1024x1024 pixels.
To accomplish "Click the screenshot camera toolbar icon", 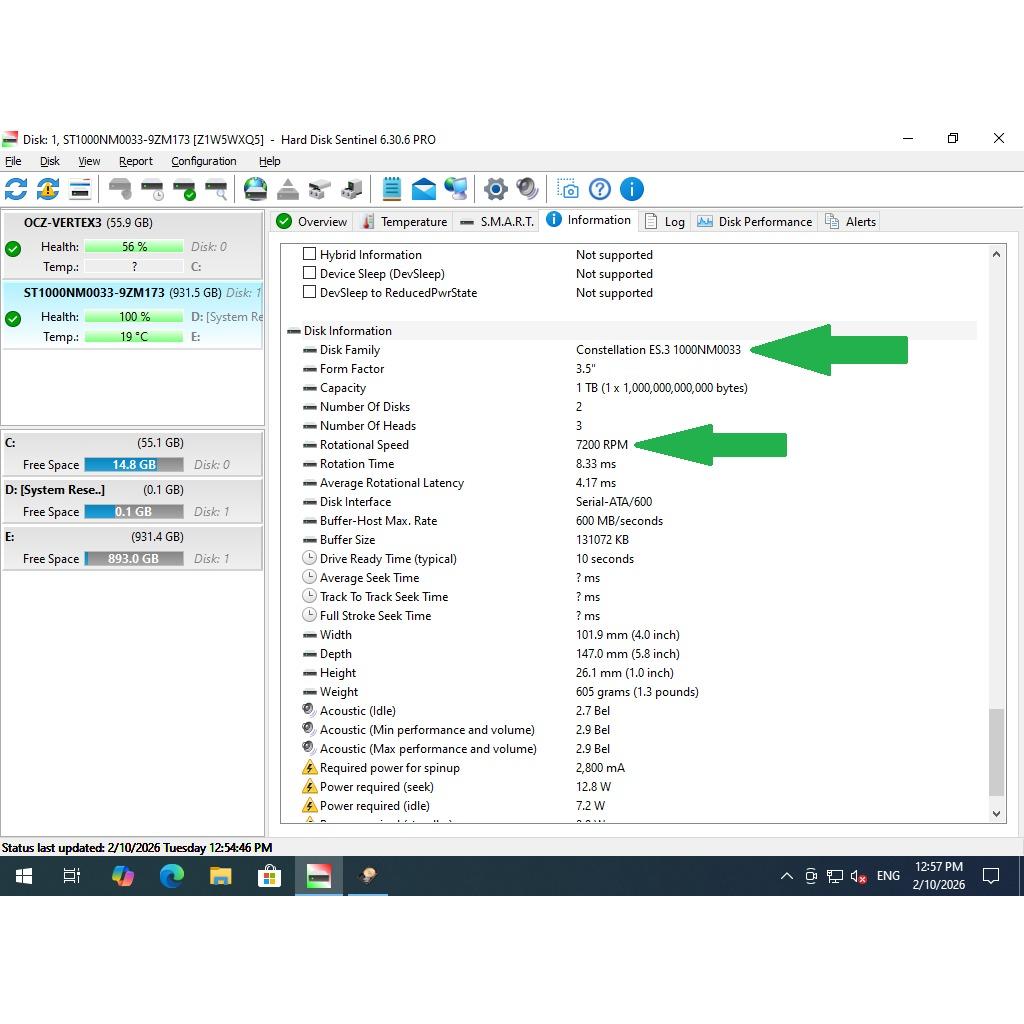I will click(568, 189).
